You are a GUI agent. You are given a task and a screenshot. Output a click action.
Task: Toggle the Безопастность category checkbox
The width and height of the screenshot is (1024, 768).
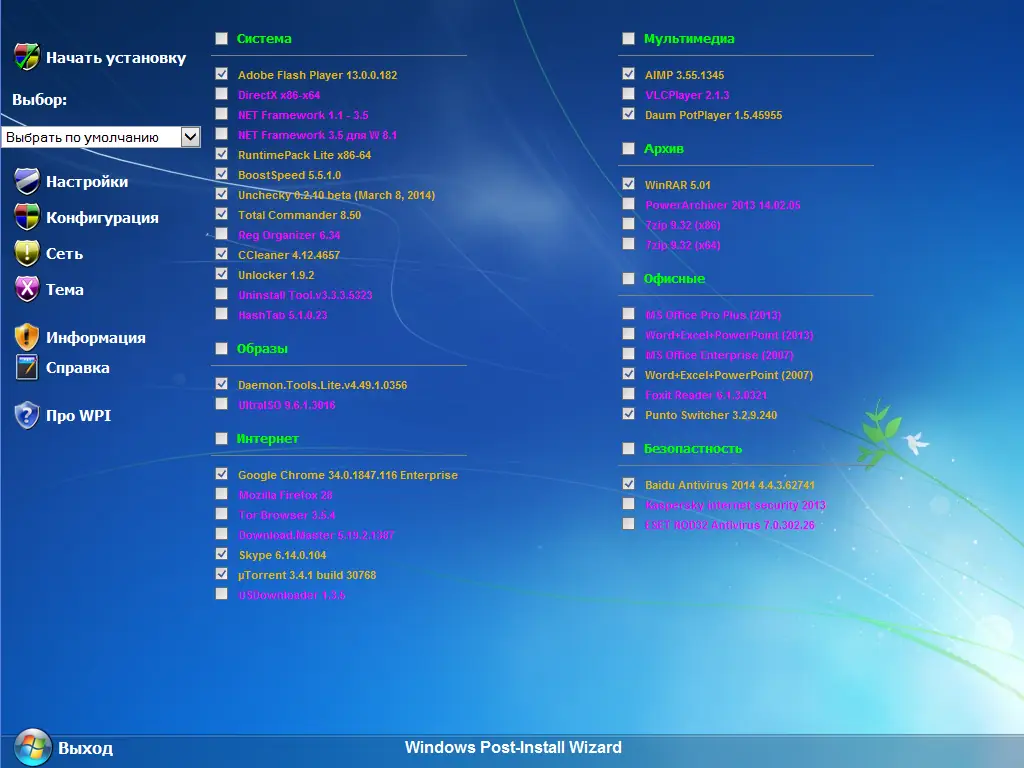pos(628,449)
